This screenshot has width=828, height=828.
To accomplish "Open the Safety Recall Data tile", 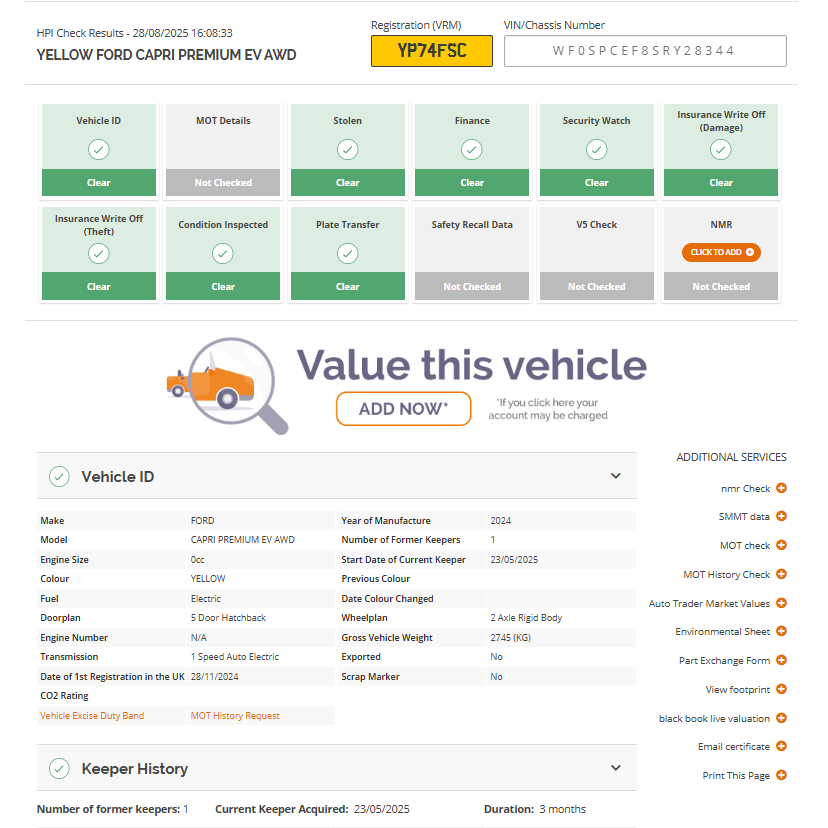I will (x=472, y=253).
